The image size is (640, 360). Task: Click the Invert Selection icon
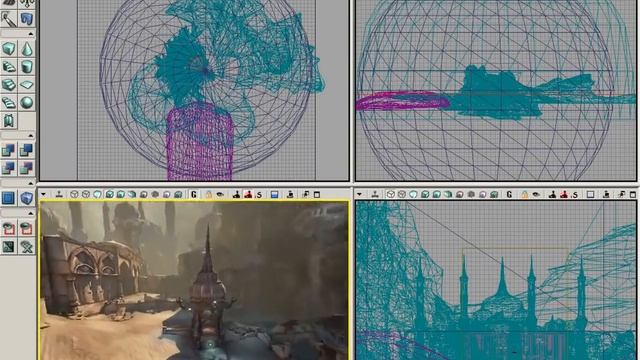(9, 246)
